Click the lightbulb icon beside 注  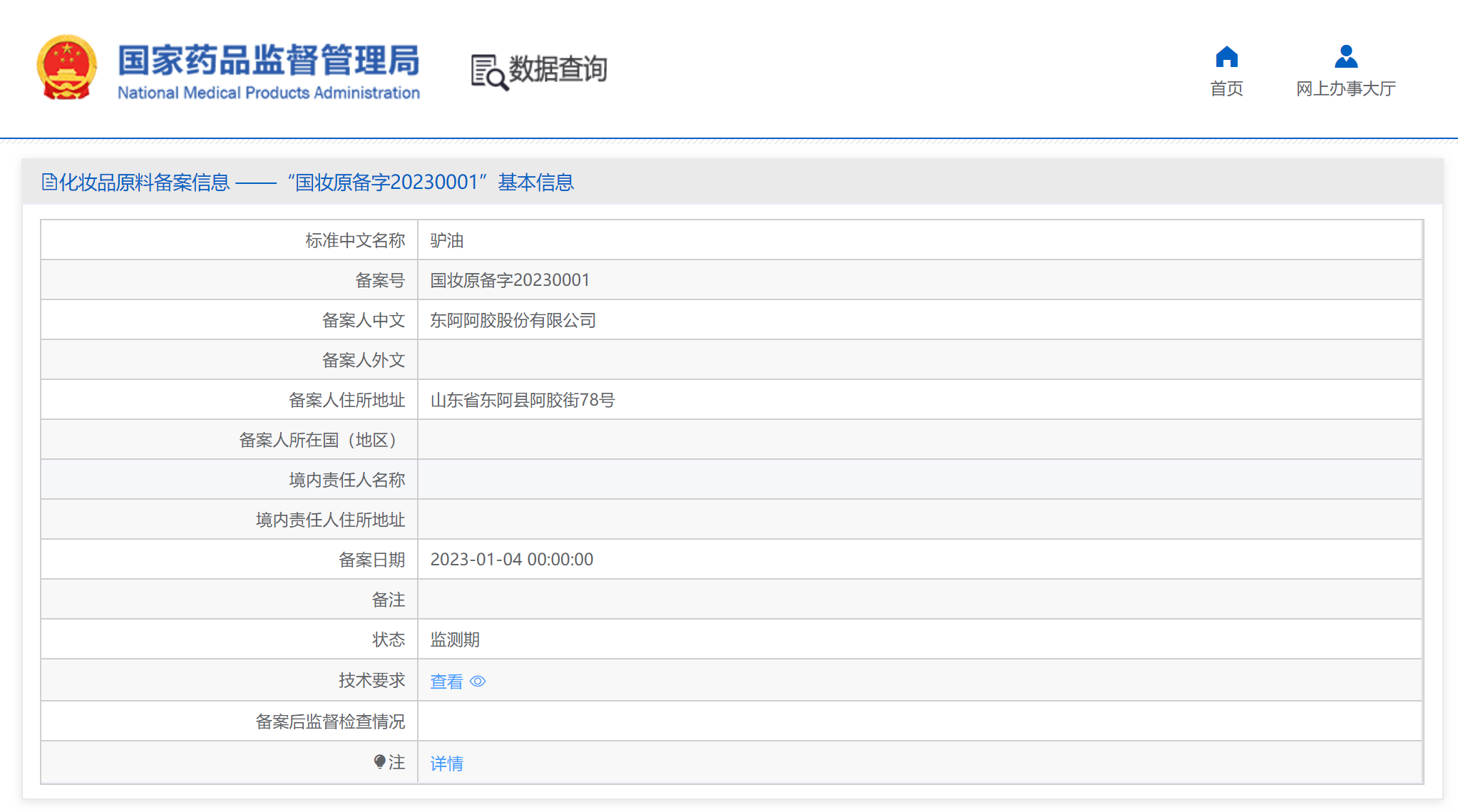pyautogui.click(x=379, y=762)
